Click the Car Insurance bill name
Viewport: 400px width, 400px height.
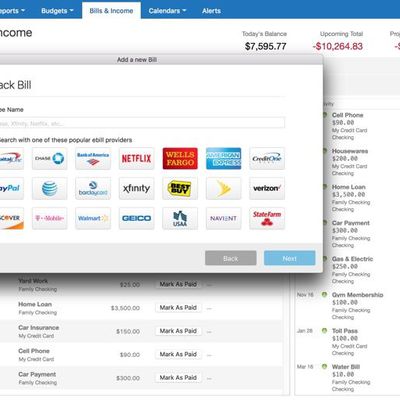(x=39, y=328)
